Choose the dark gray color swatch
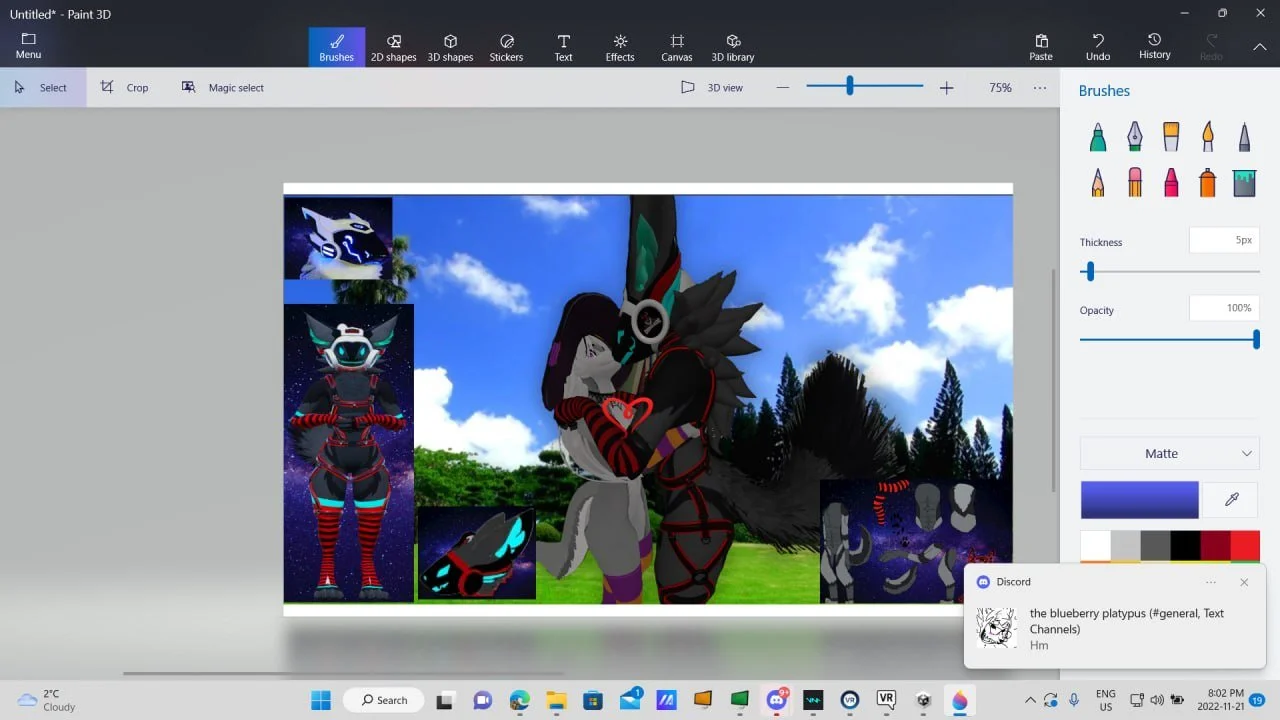Image resolution: width=1280 pixels, height=720 pixels. coord(1156,546)
